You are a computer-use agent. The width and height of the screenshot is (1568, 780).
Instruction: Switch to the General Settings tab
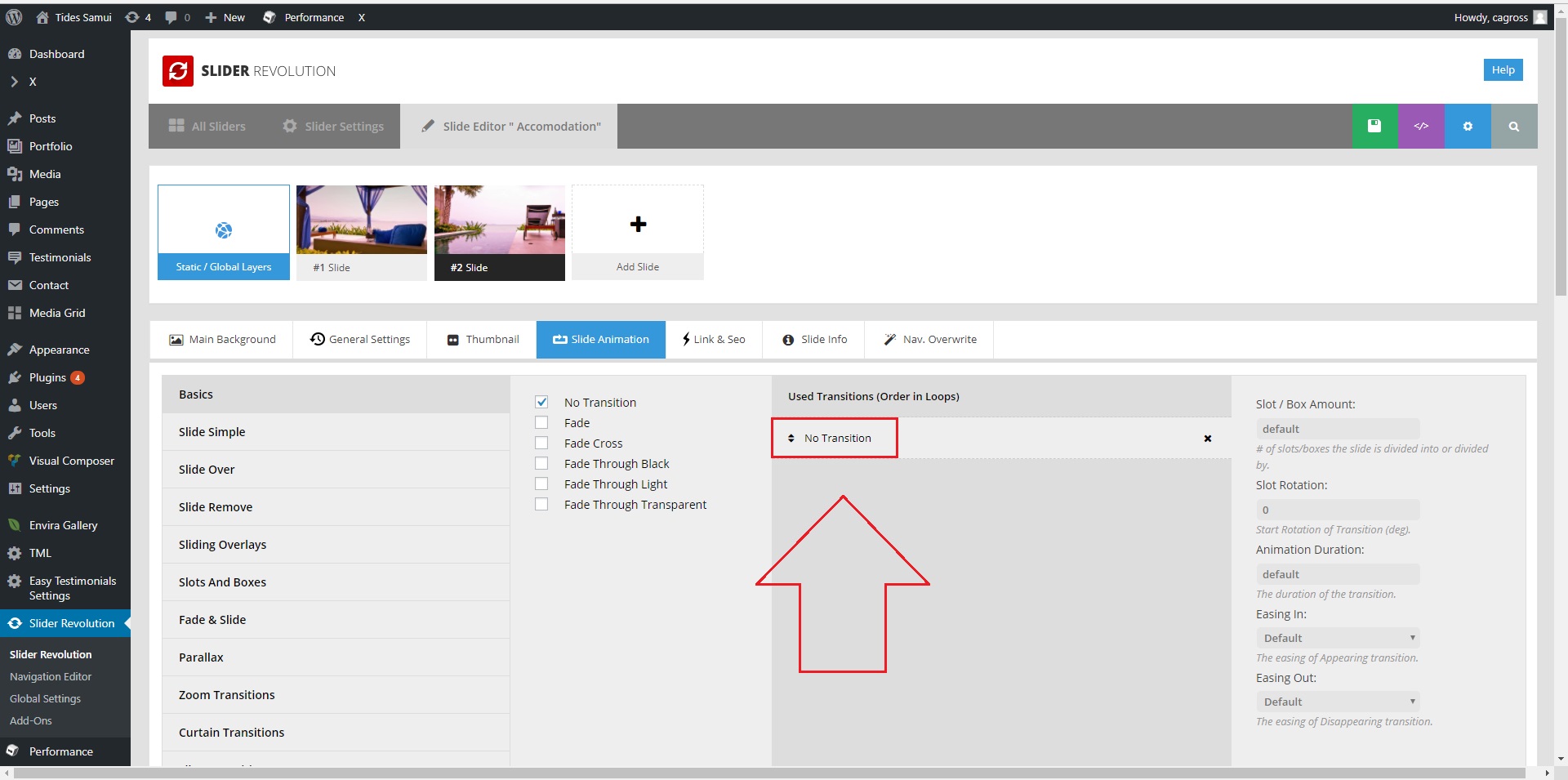click(x=360, y=340)
